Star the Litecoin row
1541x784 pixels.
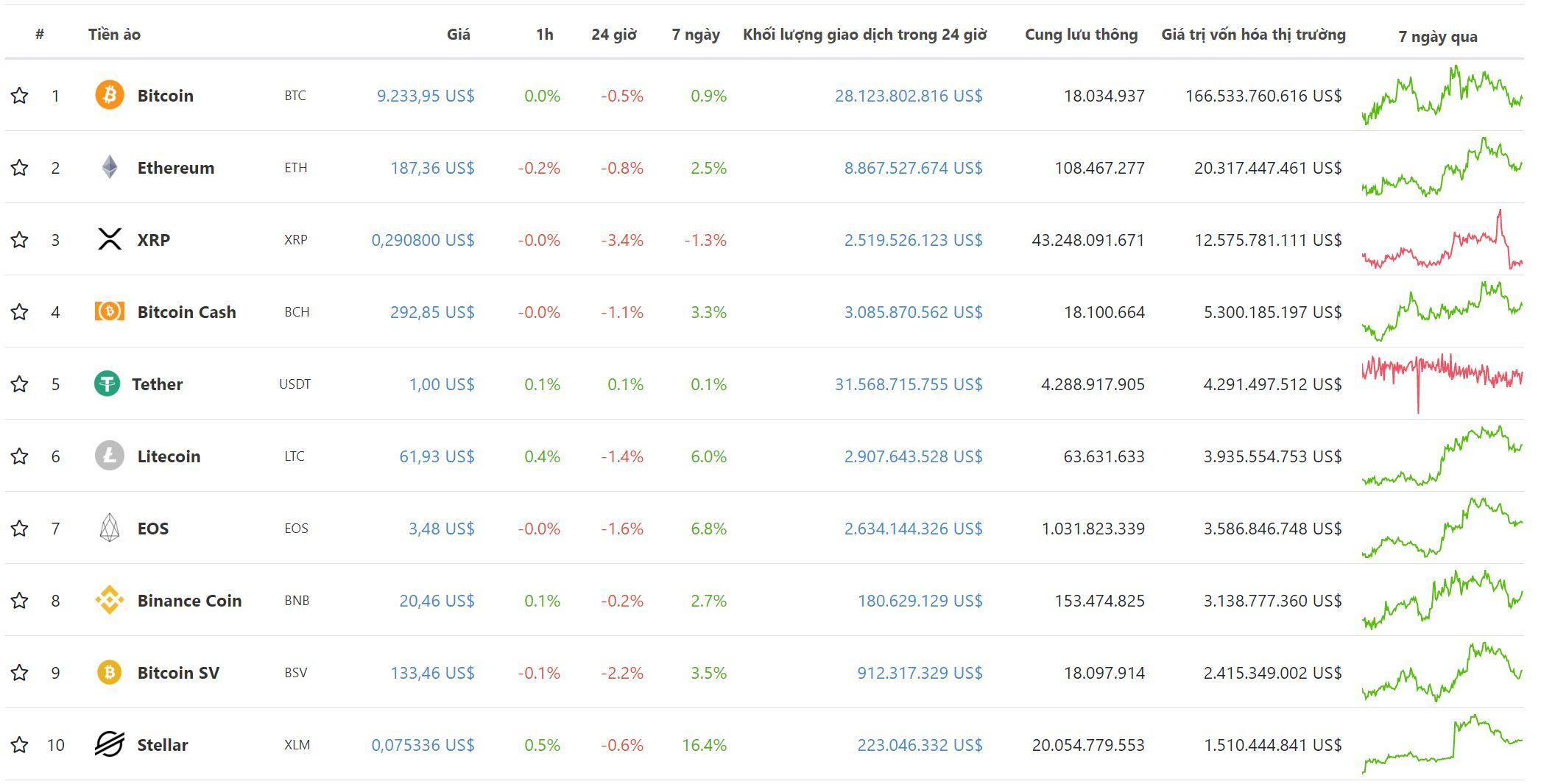click(20, 456)
